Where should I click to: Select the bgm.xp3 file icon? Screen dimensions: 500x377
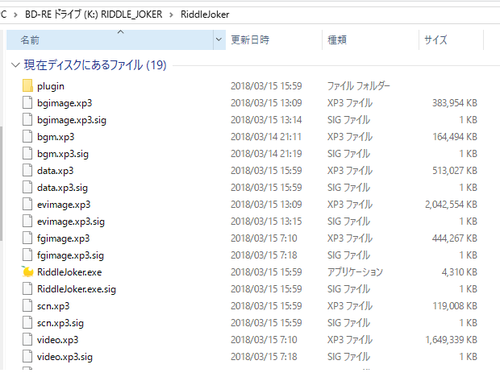[28, 137]
